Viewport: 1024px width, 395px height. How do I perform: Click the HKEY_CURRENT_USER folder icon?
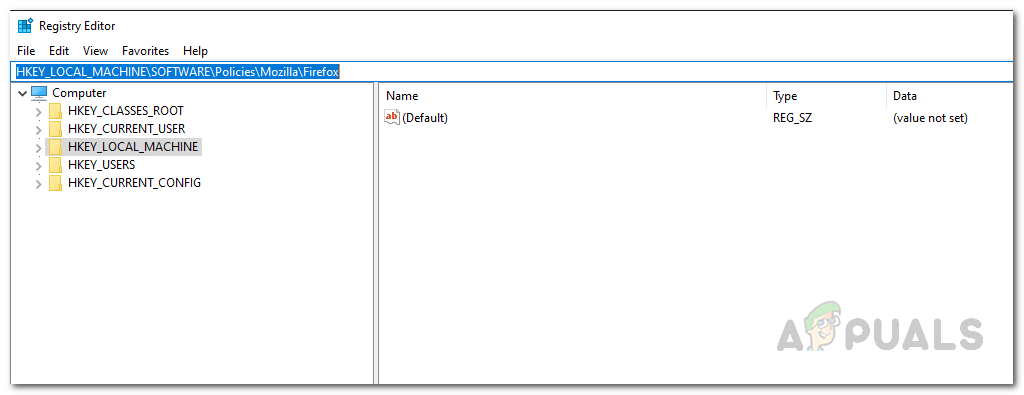55,129
